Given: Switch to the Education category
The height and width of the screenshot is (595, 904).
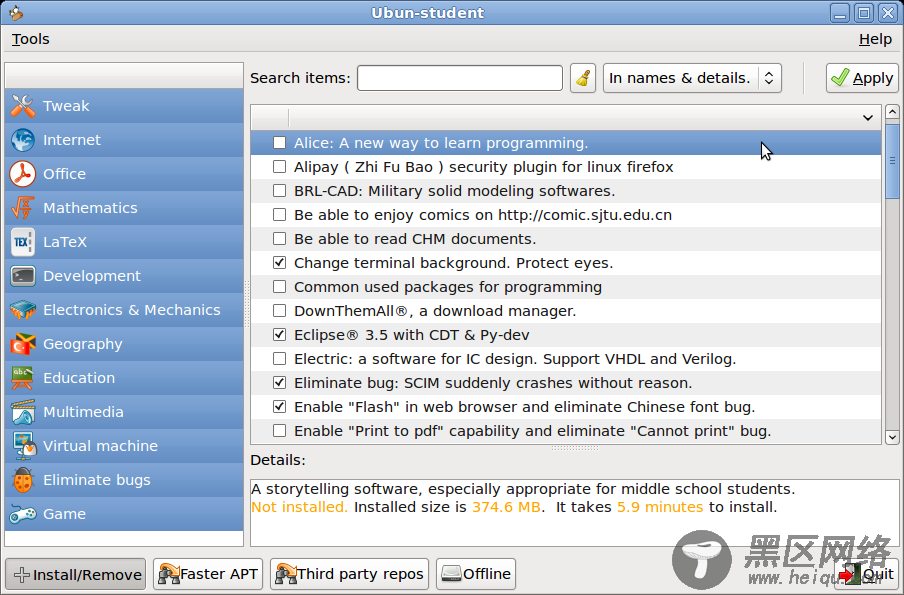Looking at the screenshot, I should point(124,378).
